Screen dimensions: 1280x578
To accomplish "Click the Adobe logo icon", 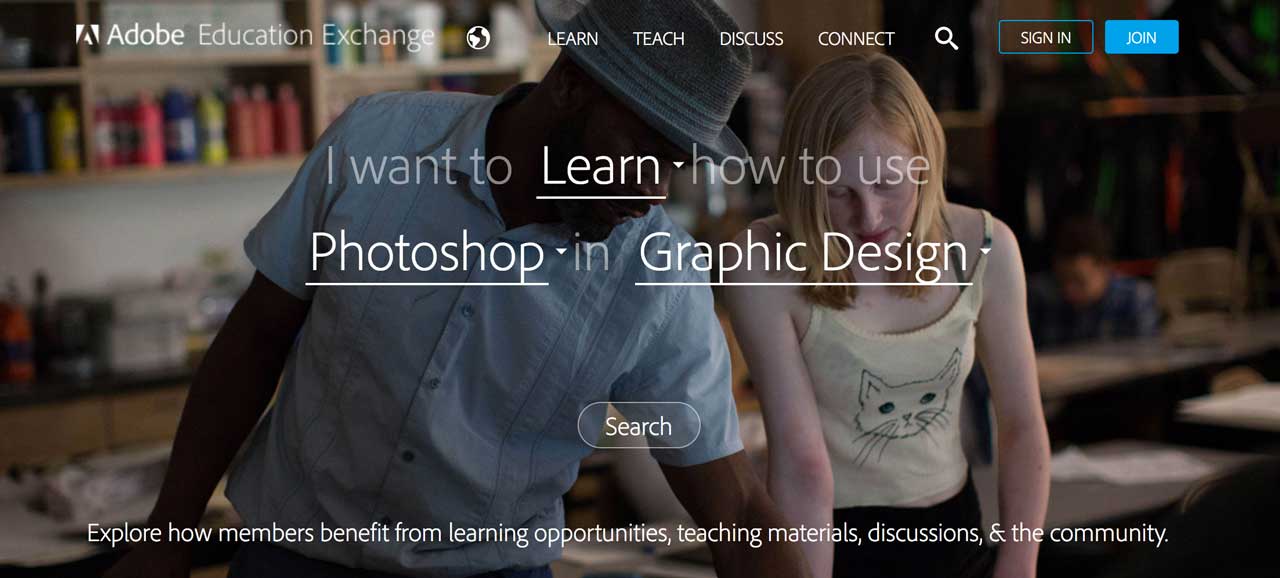I will point(87,36).
